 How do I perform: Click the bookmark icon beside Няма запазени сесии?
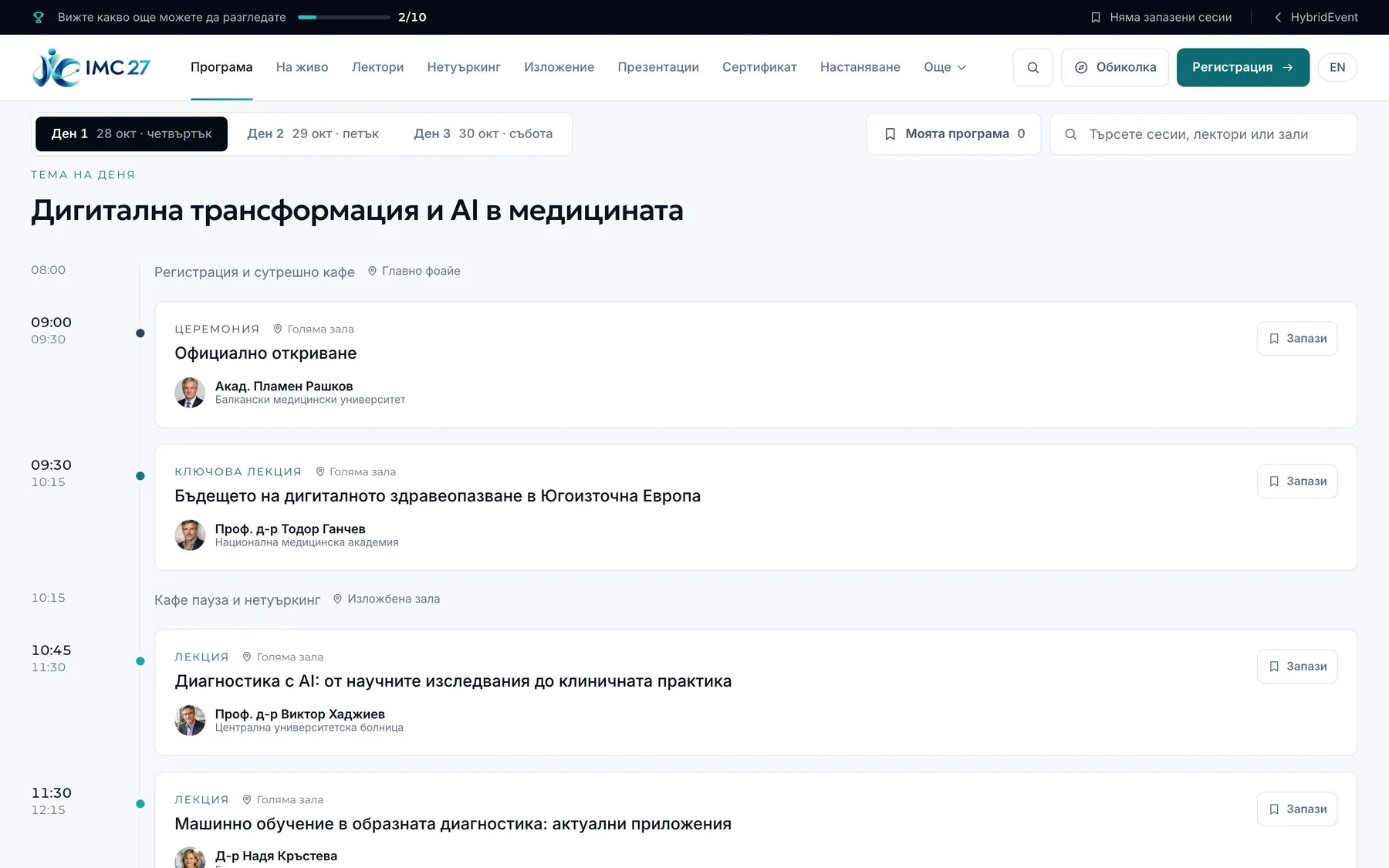pos(1095,17)
